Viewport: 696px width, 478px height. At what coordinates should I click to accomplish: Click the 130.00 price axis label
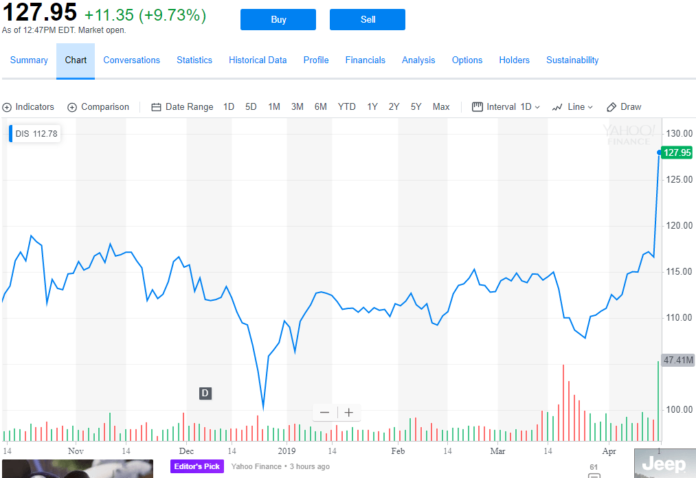click(679, 134)
